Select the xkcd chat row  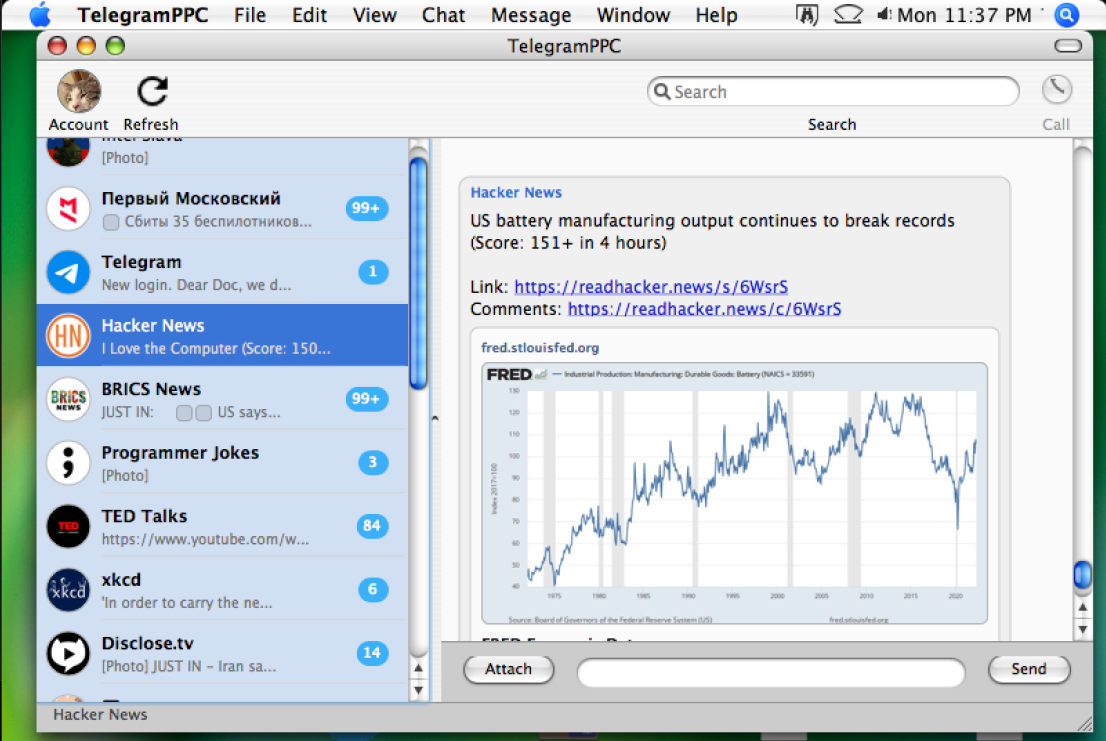223,589
